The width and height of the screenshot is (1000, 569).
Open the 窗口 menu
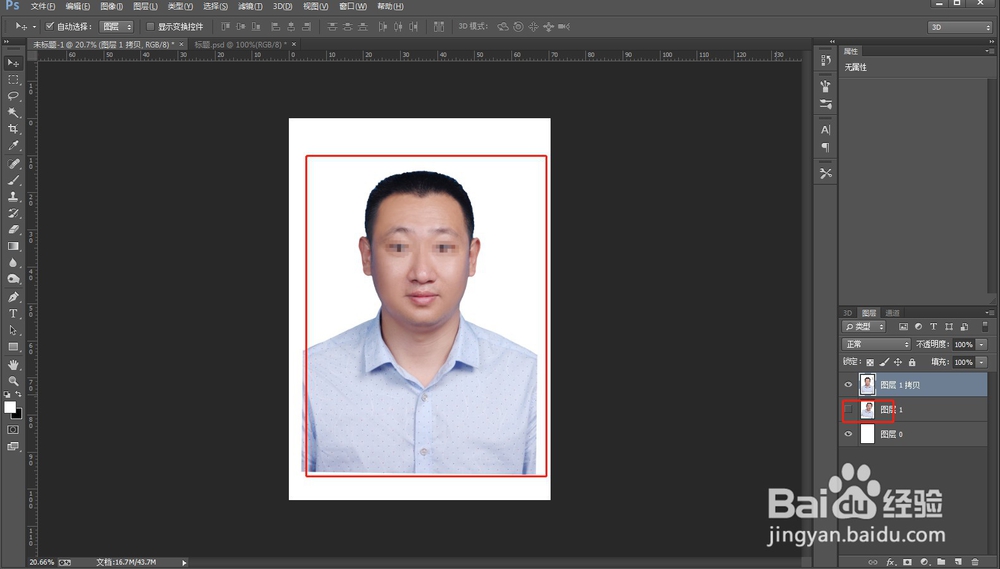coord(353,6)
